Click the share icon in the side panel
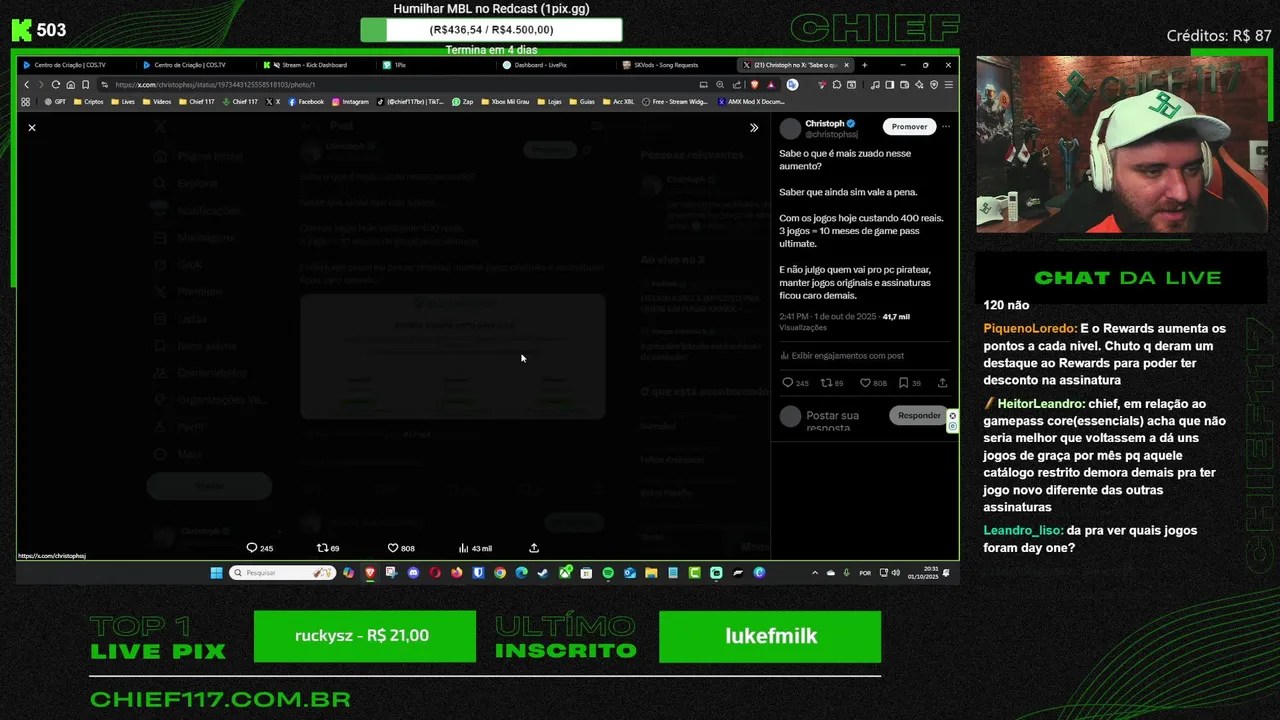1280x720 pixels. (942, 383)
